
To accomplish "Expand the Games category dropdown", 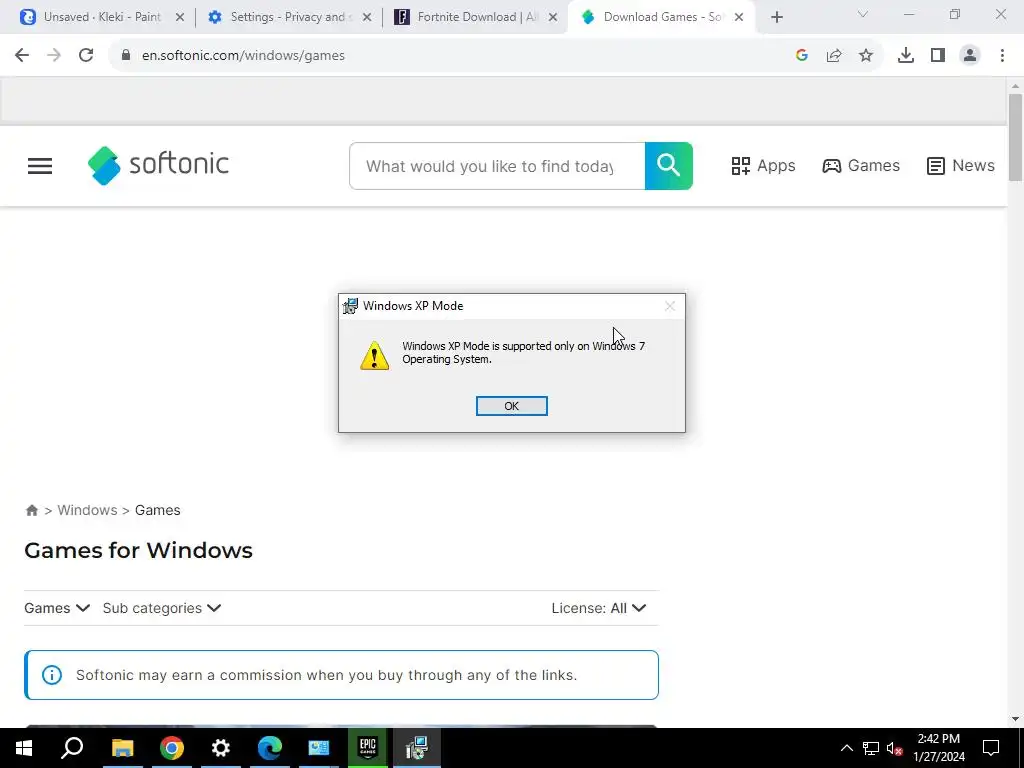I will point(57,608).
